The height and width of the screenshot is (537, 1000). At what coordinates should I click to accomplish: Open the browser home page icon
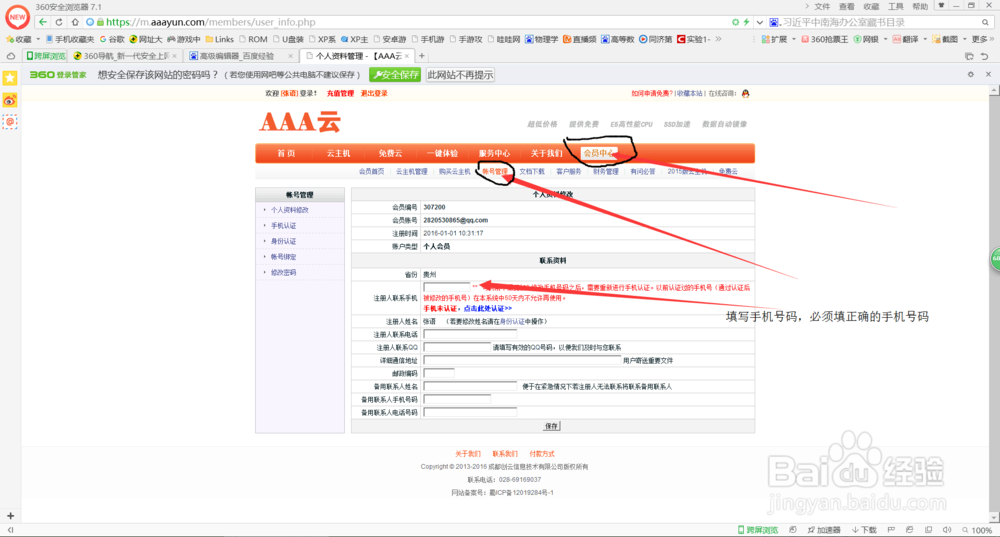click(x=75, y=22)
